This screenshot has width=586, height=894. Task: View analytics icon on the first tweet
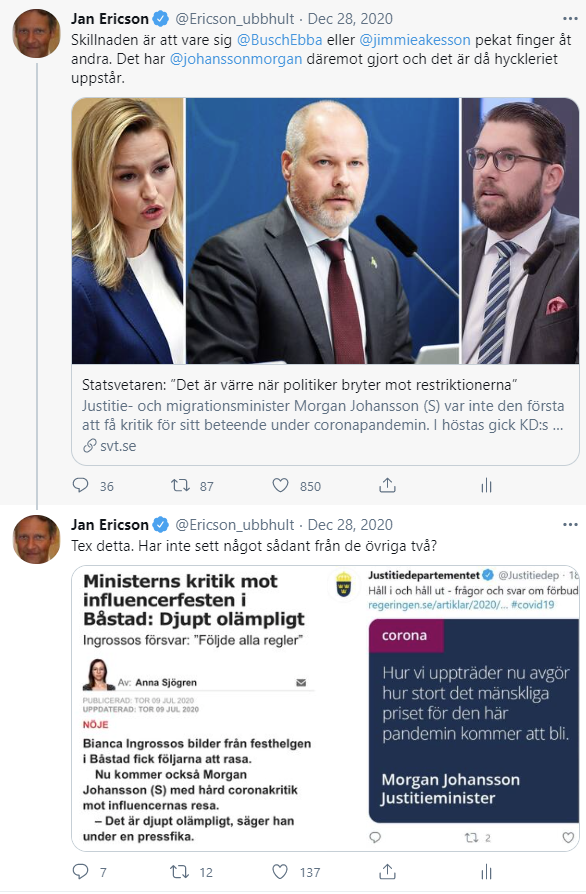pos(486,486)
